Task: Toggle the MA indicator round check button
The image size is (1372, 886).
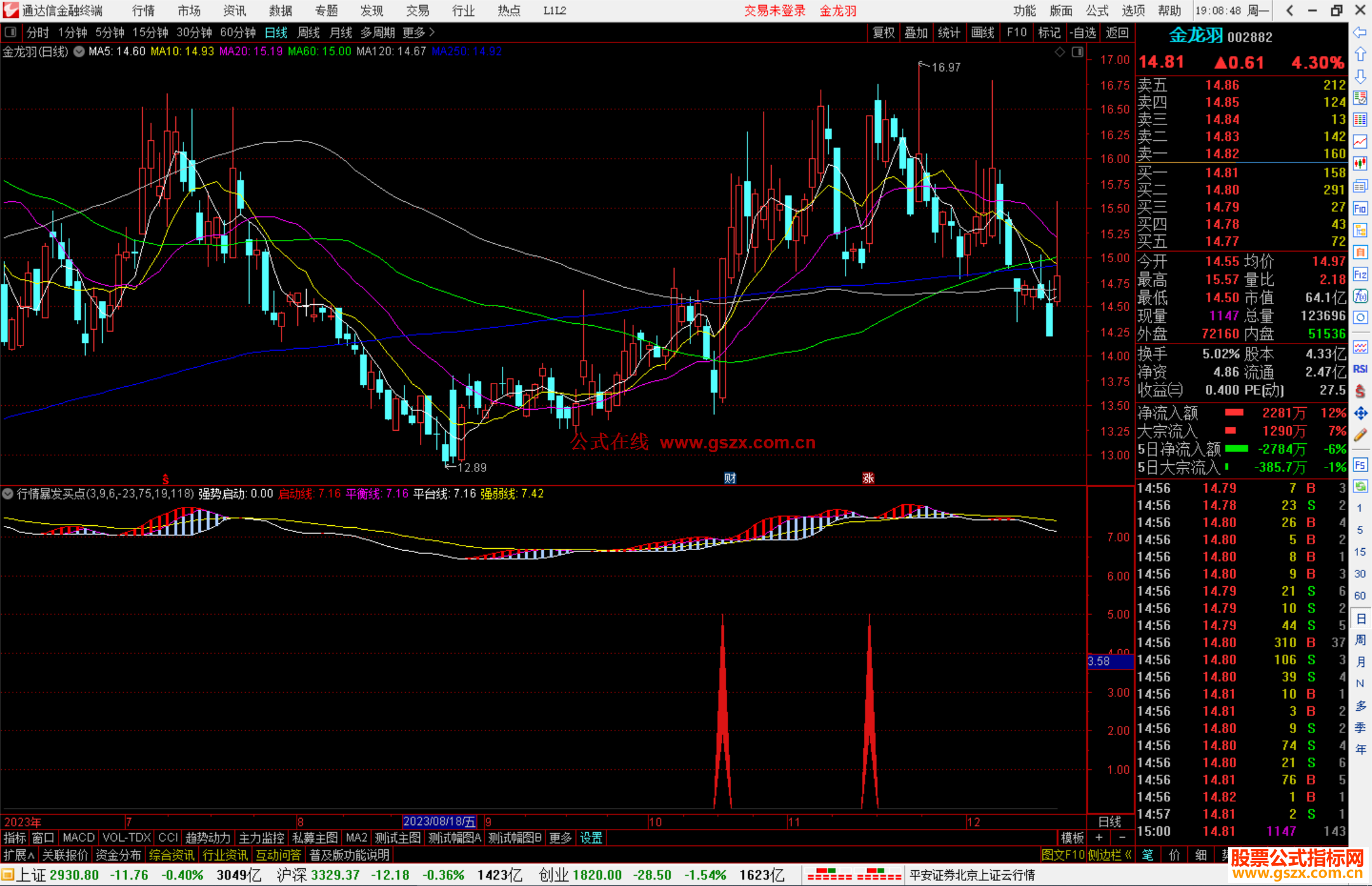Action: tap(79, 52)
